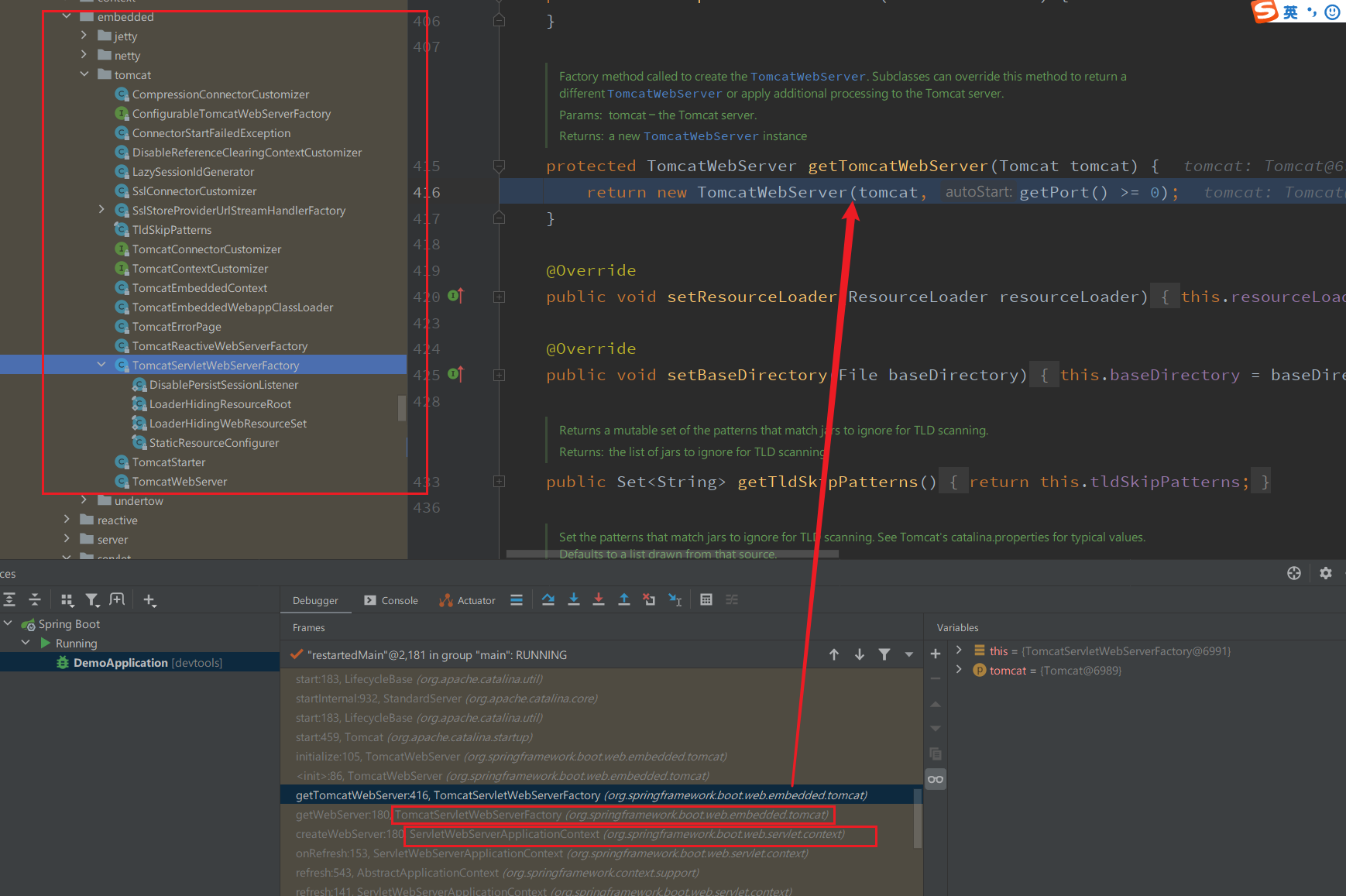The width and height of the screenshot is (1346, 896).
Task: Click the Run to Cursor icon
Action: (675, 599)
